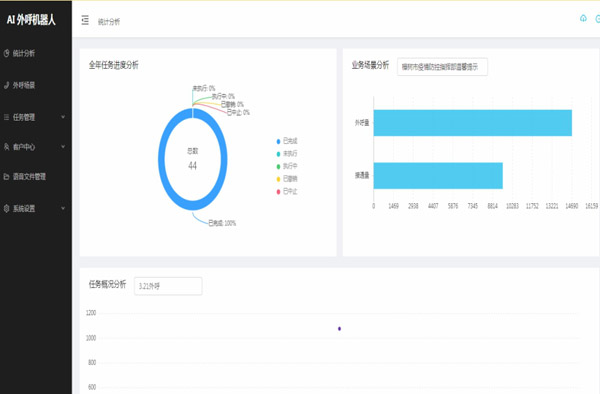Toggle the 已完成 legend item
The height and width of the screenshot is (394, 600).
pos(287,141)
